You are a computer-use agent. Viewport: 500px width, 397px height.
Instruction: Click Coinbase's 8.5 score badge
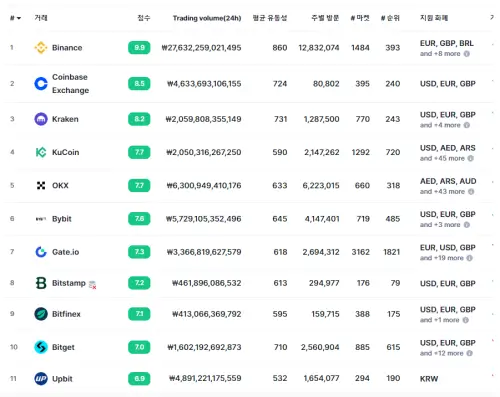[139, 83]
